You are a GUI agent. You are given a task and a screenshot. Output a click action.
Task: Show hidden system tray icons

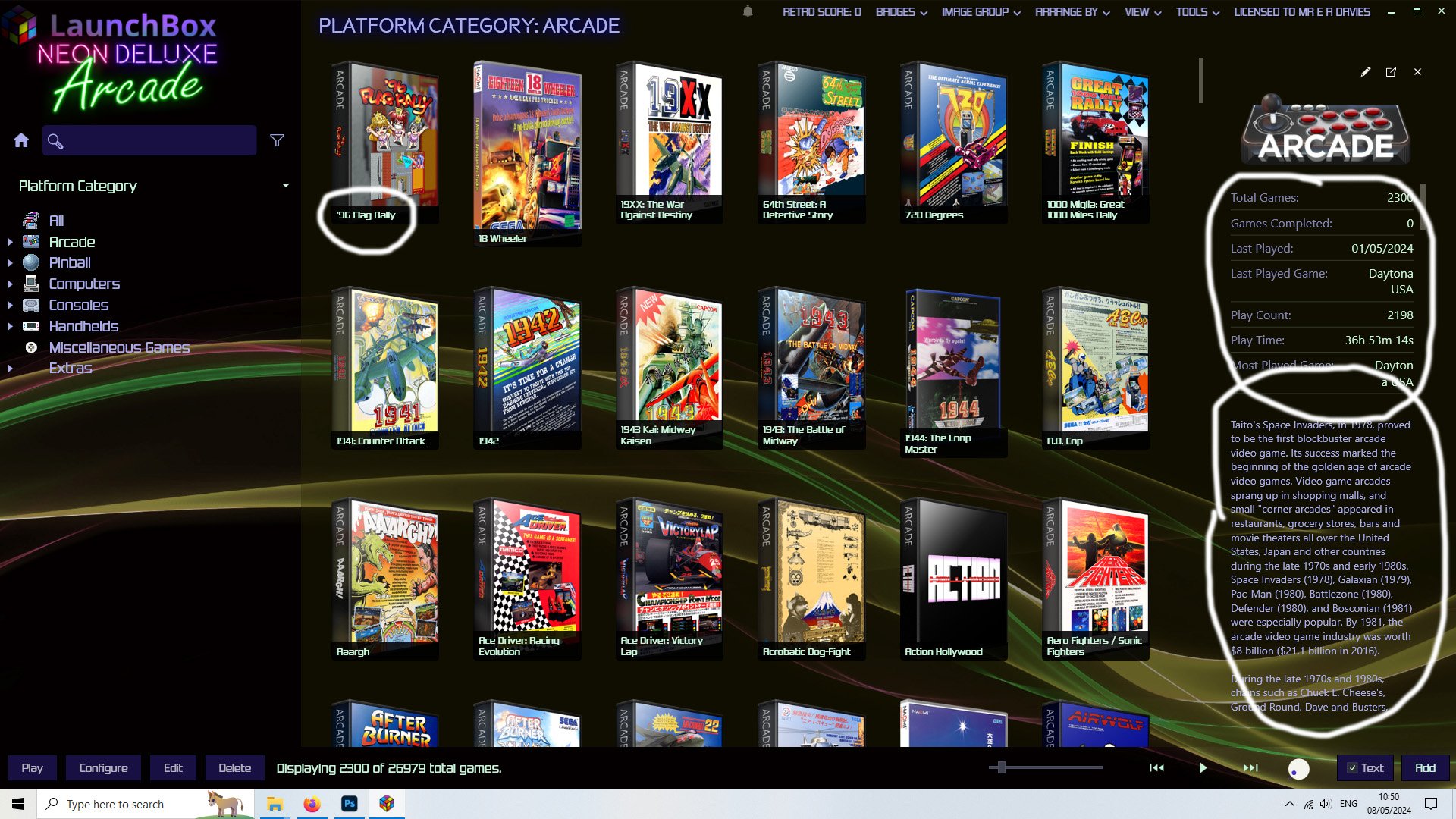click(x=1290, y=804)
